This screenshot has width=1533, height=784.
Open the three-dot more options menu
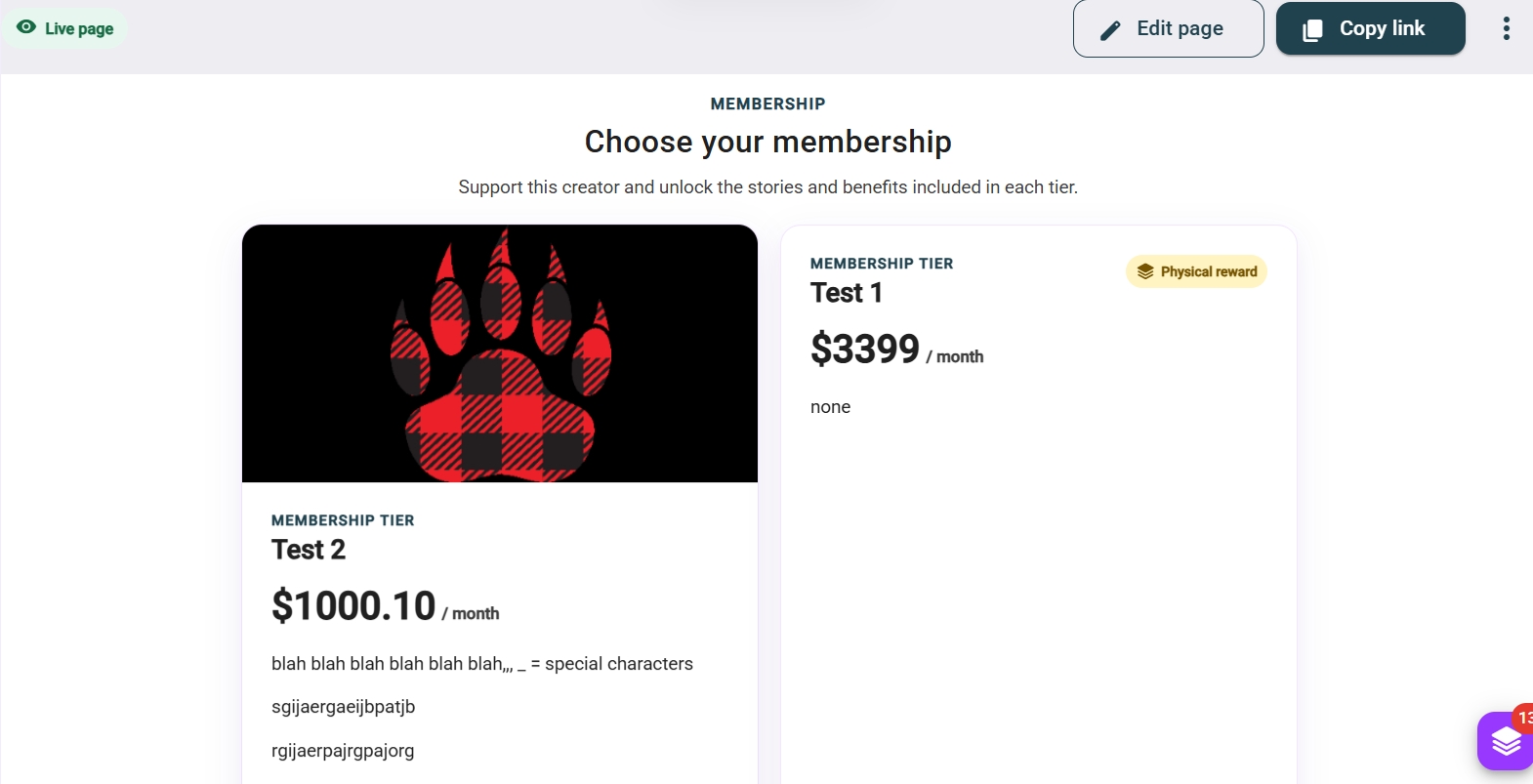[x=1507, y=29]
